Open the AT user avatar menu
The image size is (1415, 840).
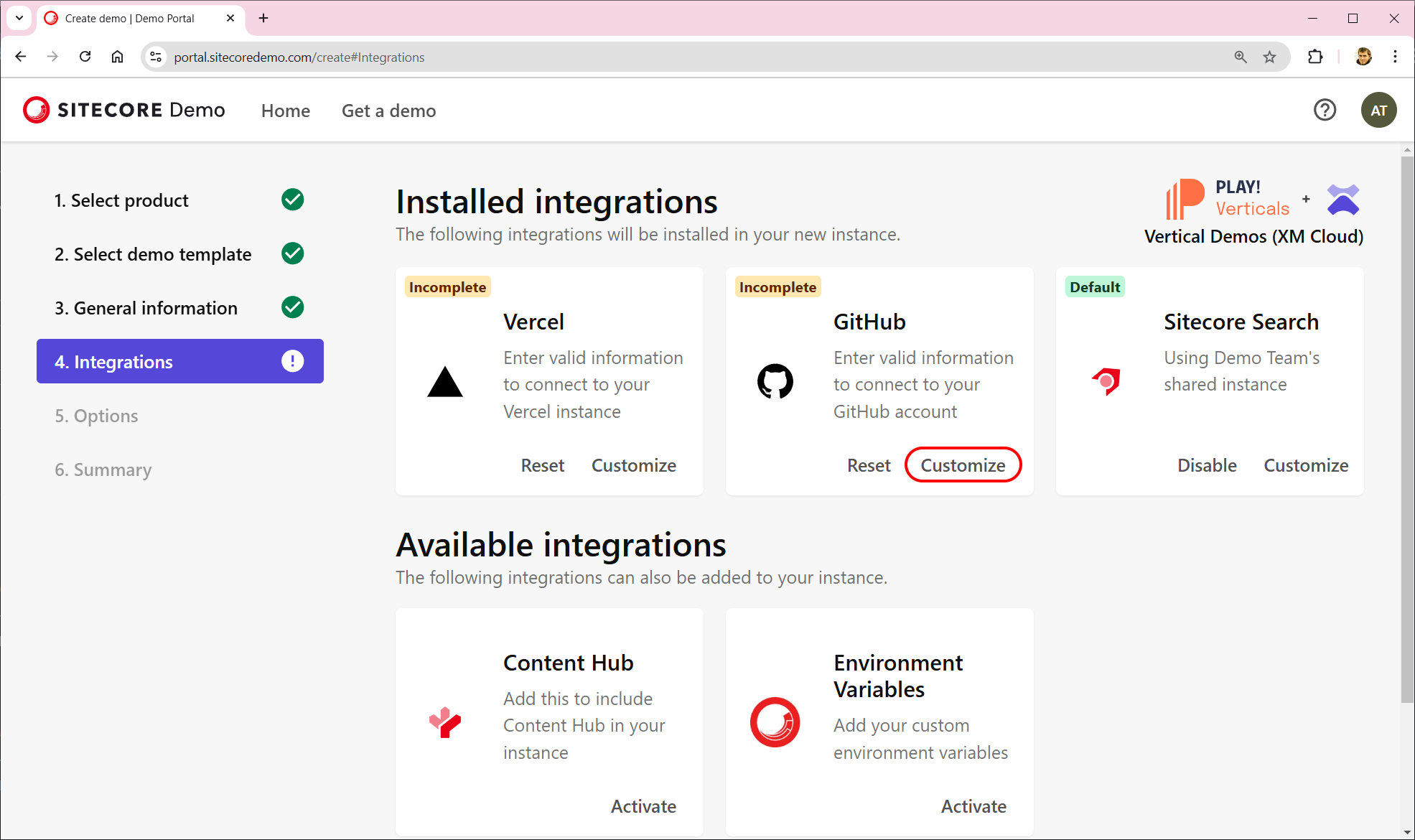point(1378,110)
